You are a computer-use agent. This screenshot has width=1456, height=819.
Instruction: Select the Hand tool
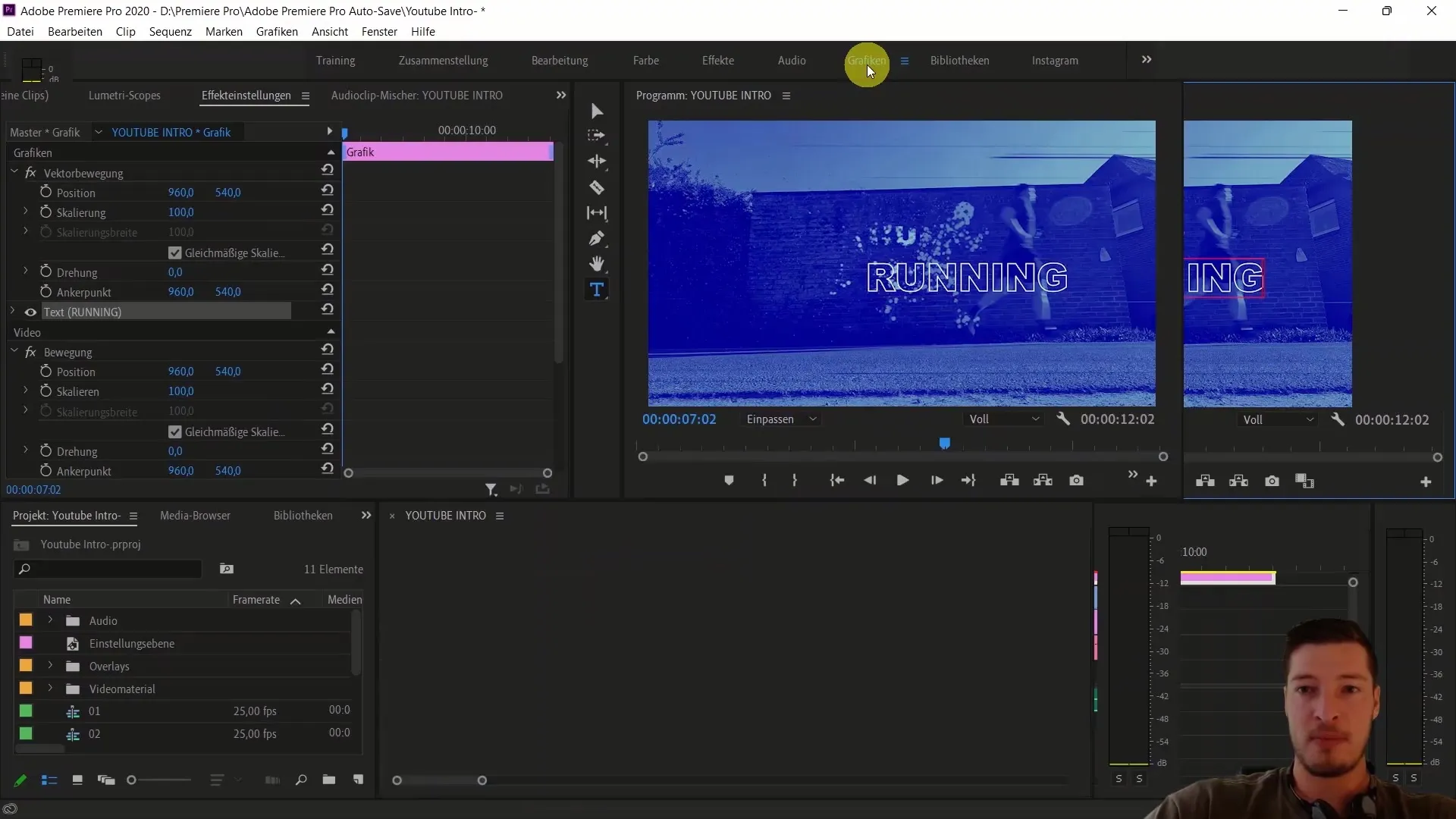click(x=597, y=264)
